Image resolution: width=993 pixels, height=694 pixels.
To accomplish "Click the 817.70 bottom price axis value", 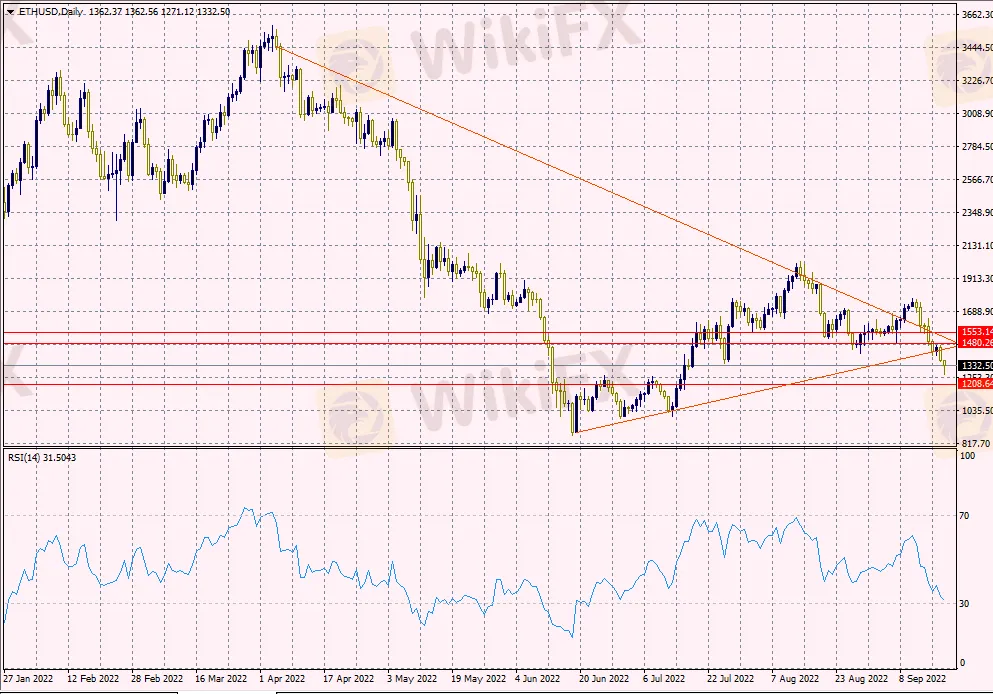I will pos(975,443).
